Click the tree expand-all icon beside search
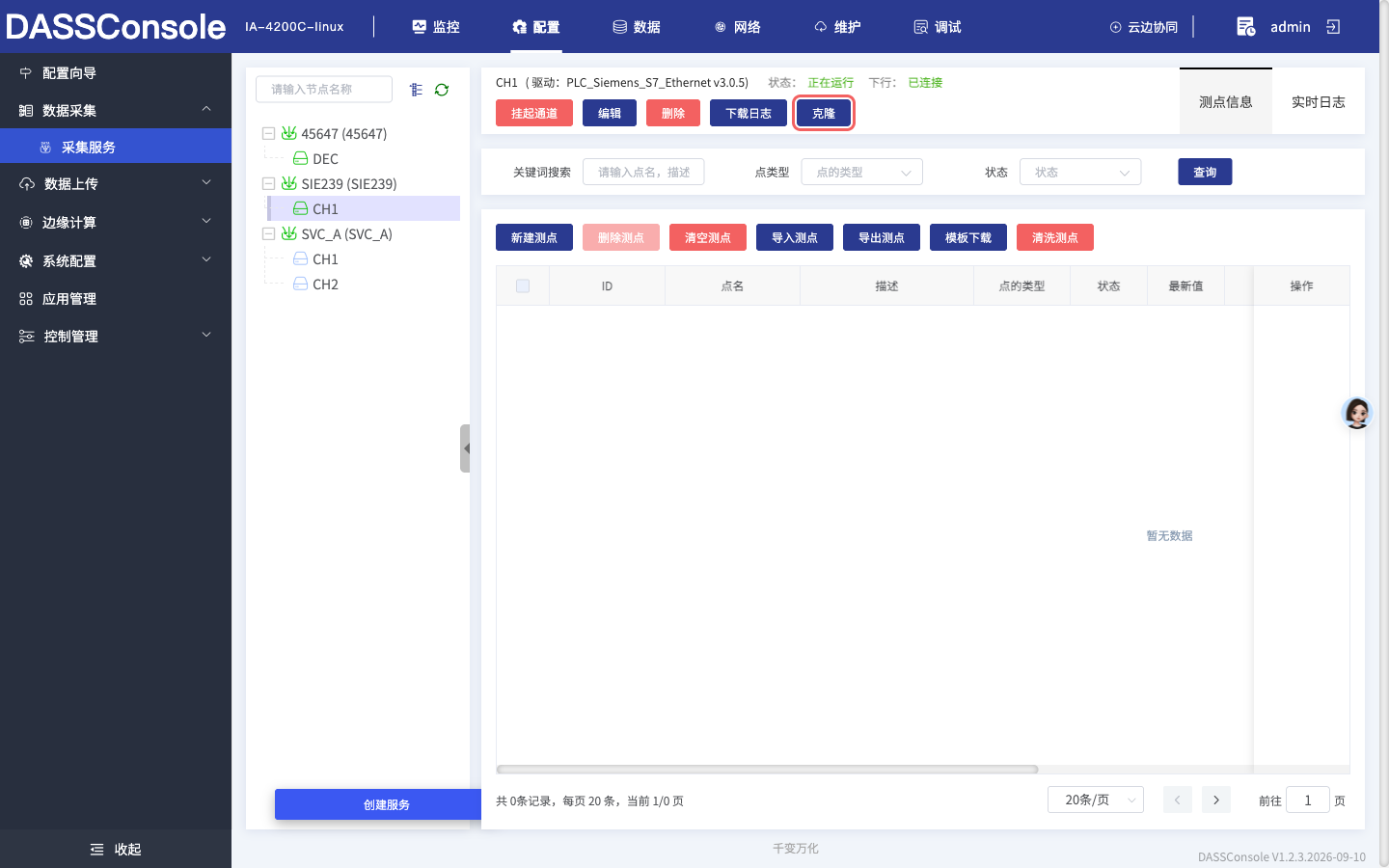The image size is (1389, 868). [416, 90]
